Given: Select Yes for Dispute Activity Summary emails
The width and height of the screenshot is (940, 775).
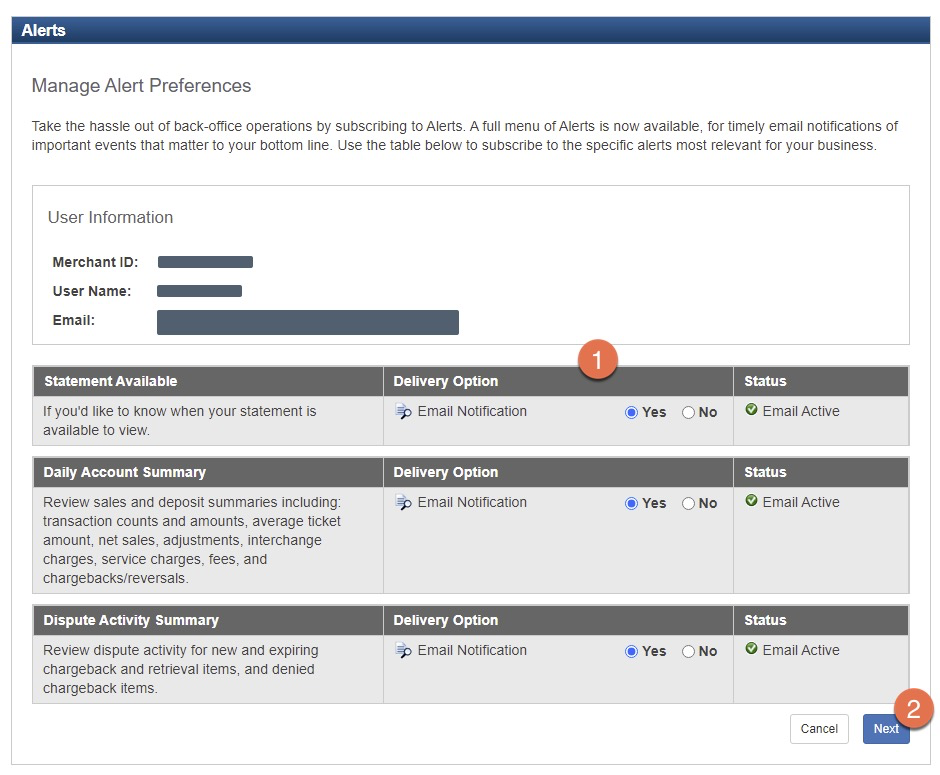Looking at the screenshot, I should click(x=631, y=652).
